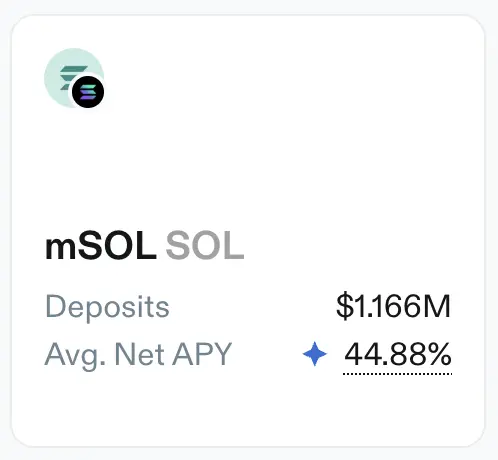Click the Deposits label

coord(107,308)
